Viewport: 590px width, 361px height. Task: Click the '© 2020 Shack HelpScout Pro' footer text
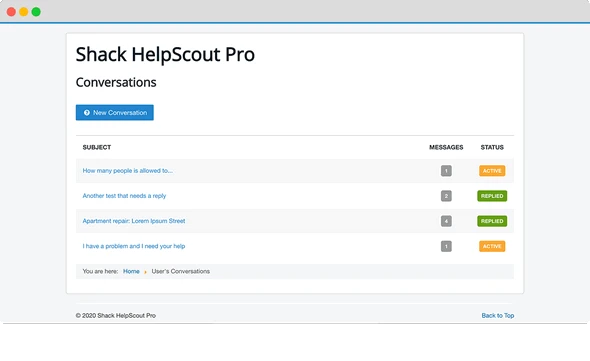(x=116, y=315)
